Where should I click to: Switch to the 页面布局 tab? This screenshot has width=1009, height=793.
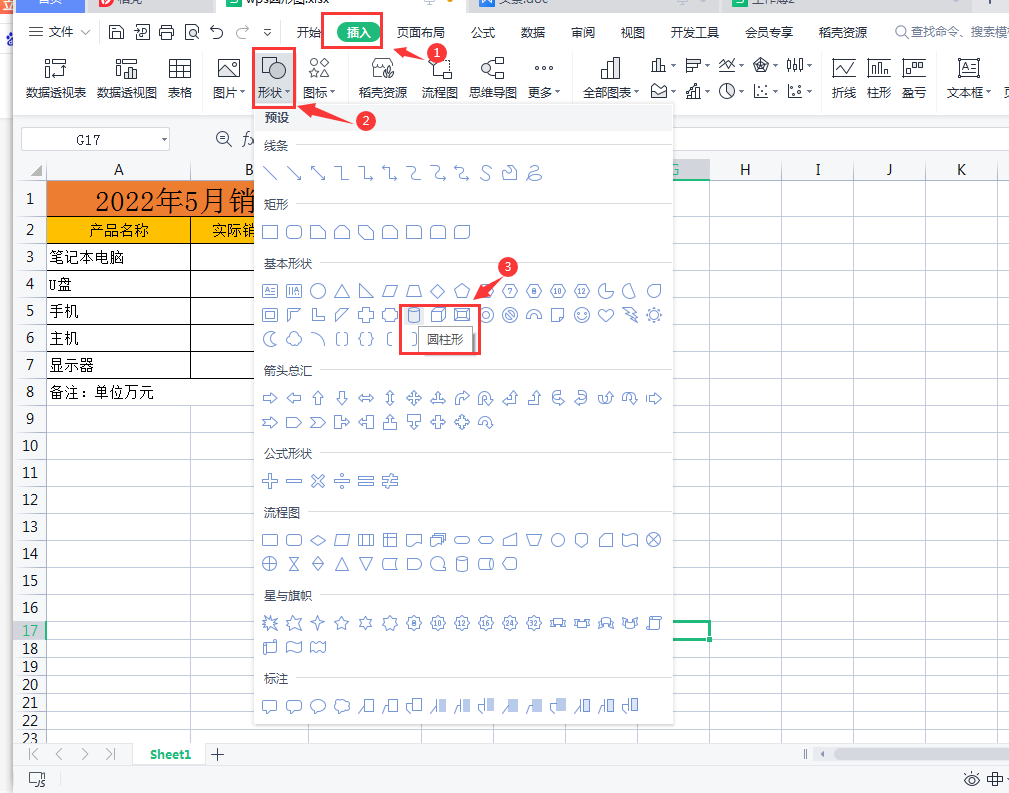coord(420,32)
